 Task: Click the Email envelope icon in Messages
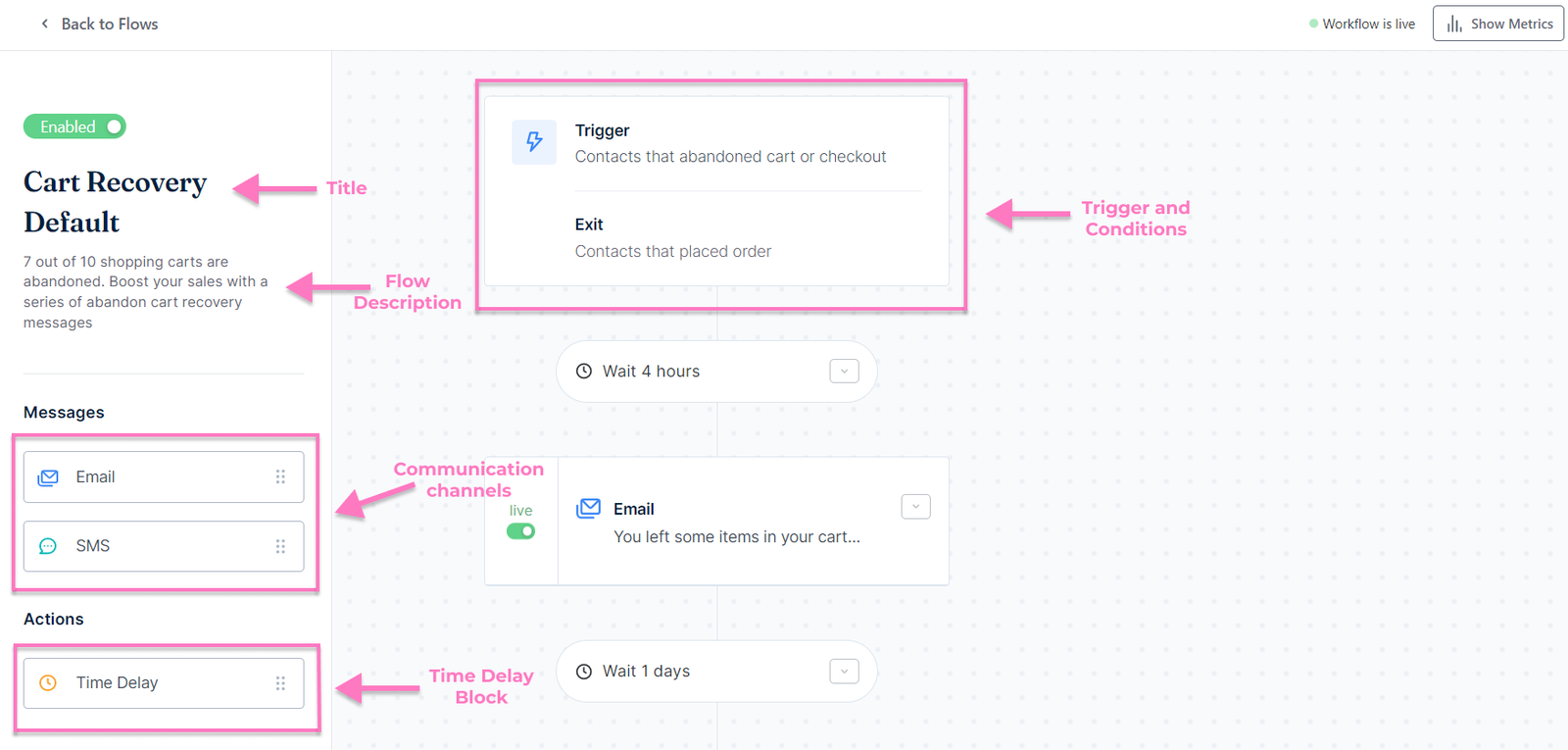(48, 477)
